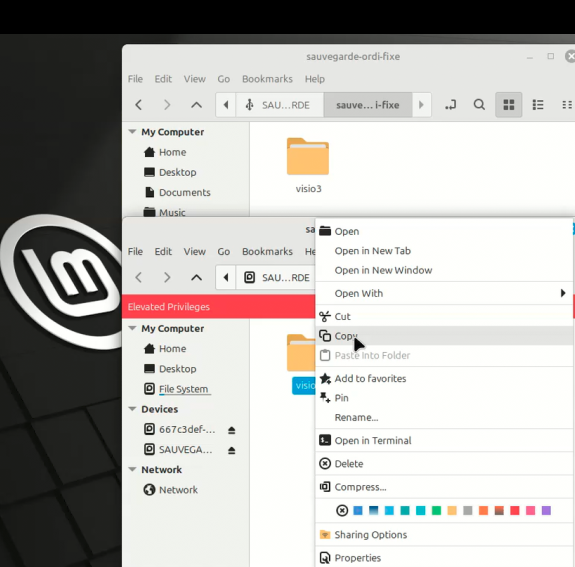This screenshot has height=567, width=575.
Task: Eject the 667c3def device
Action: coord(231,430)
